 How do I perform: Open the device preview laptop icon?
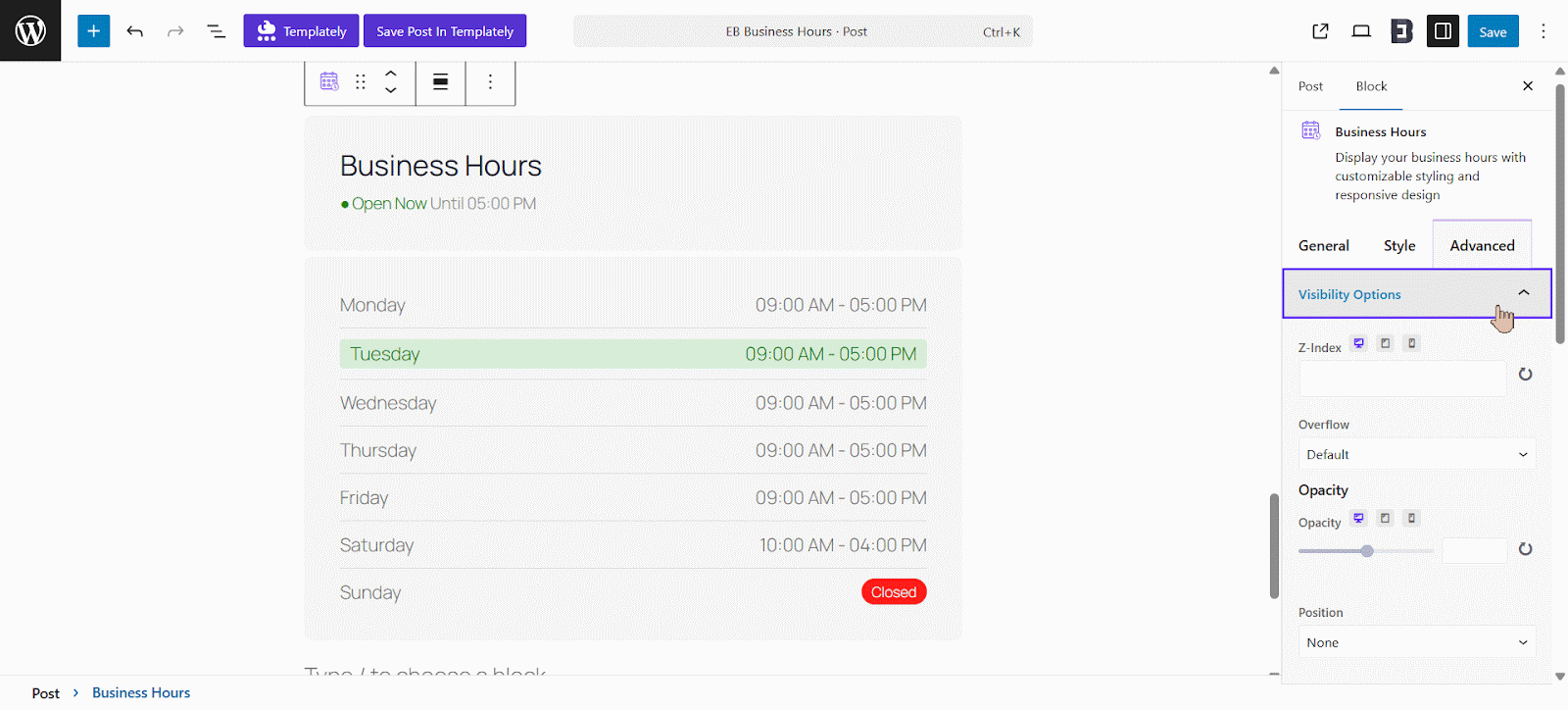pos(1361,31)
